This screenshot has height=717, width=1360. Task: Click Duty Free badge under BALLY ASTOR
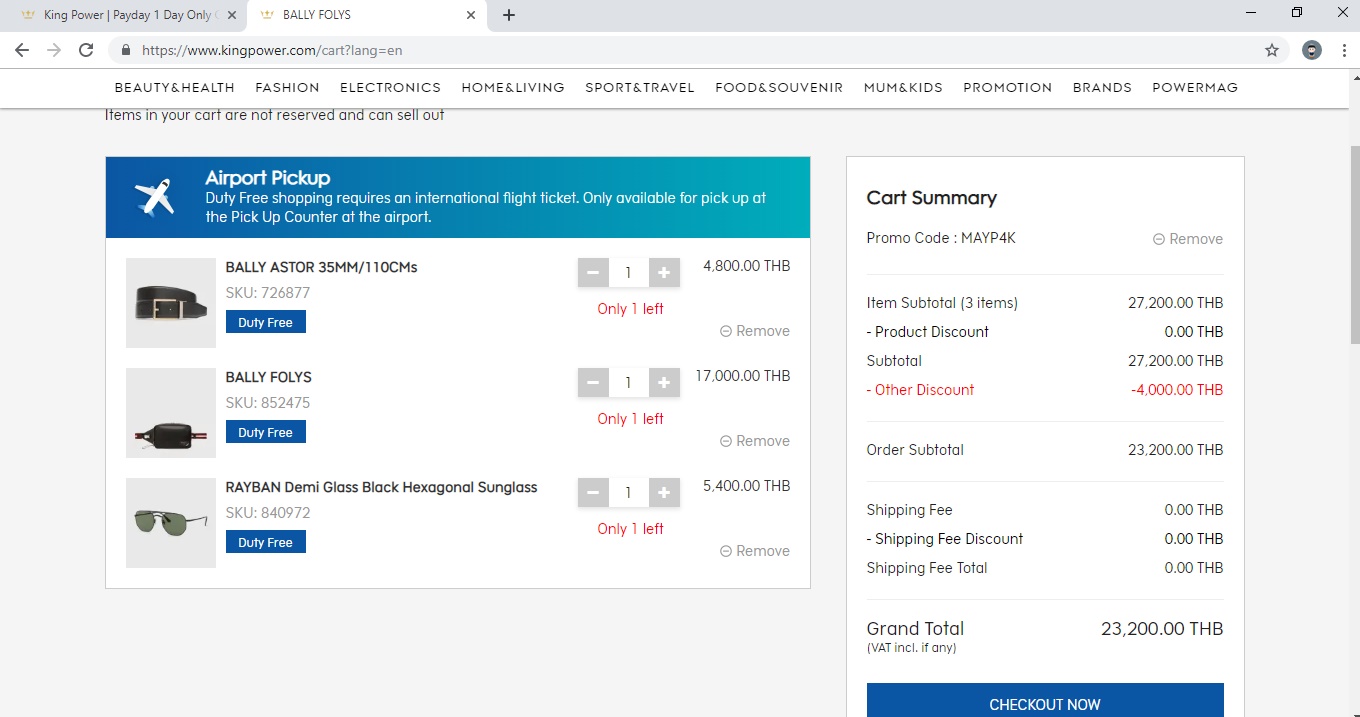coord(266,322)
